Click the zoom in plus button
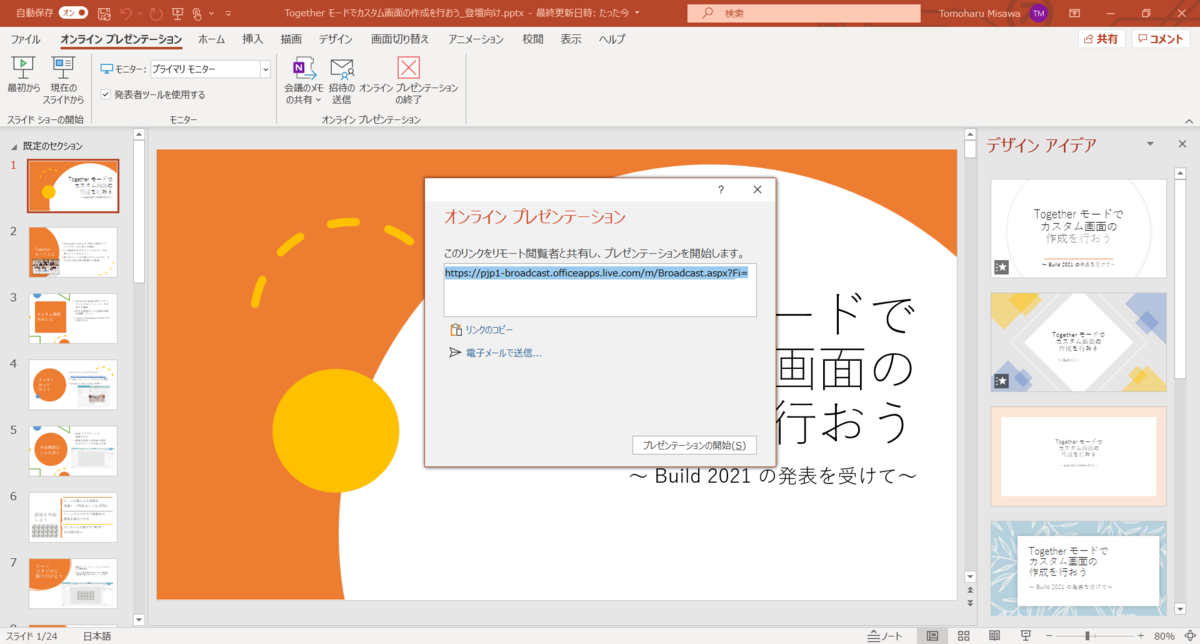The width and height of the screenshot is (1200, 644). 1143,636
